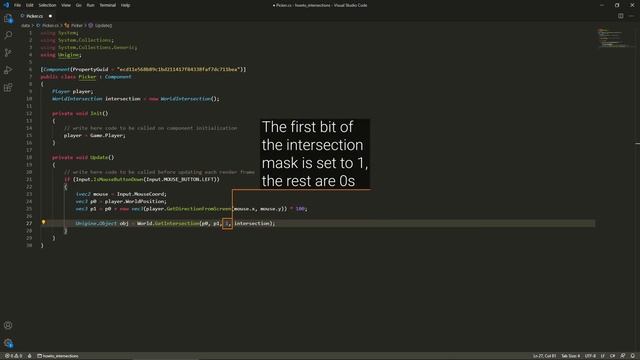
Task: Click 'WorldIntersection intersection' on line 10
Action: tap(96, 99)
